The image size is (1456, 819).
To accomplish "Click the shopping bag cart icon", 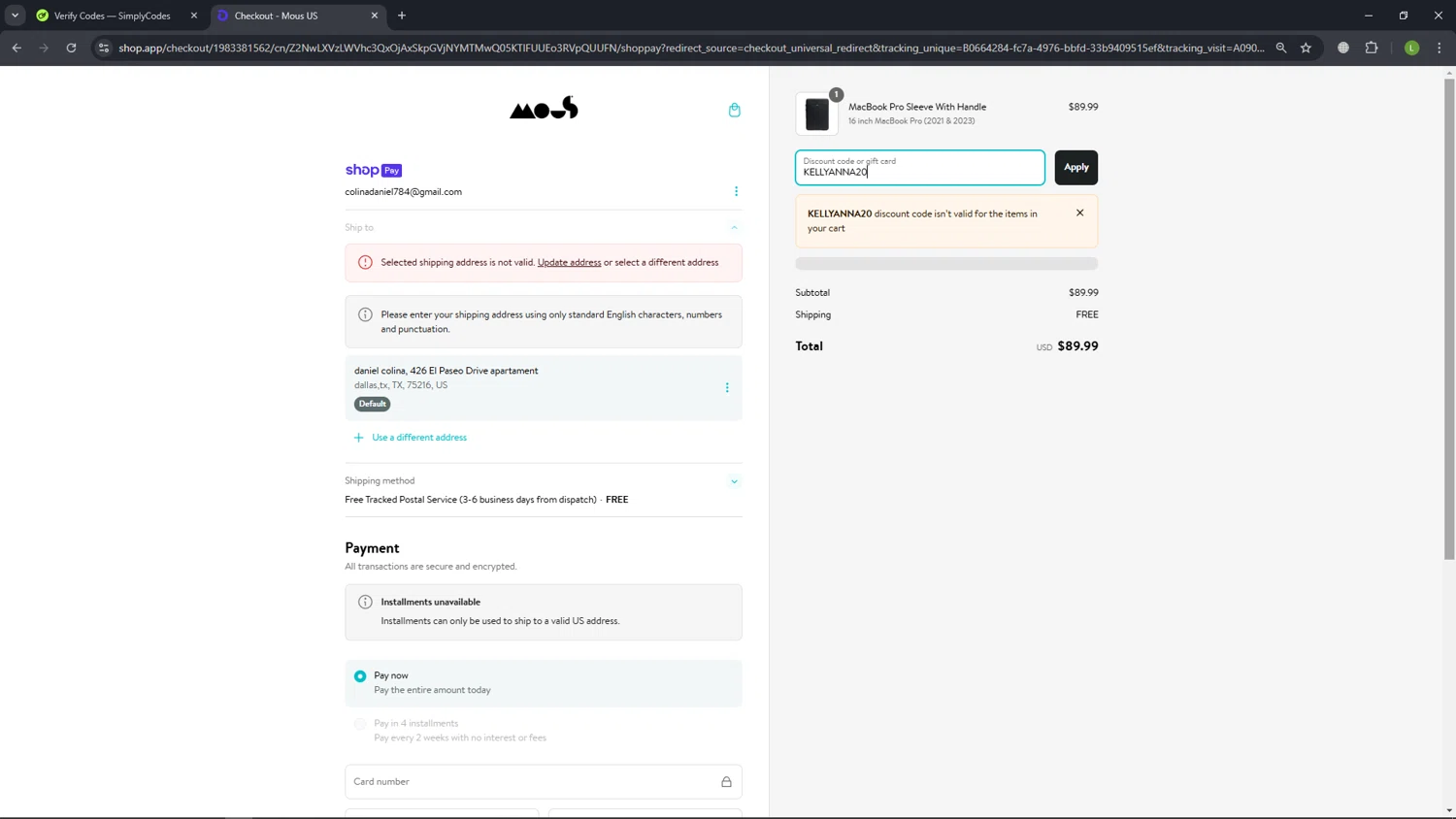I will [734, 110].
